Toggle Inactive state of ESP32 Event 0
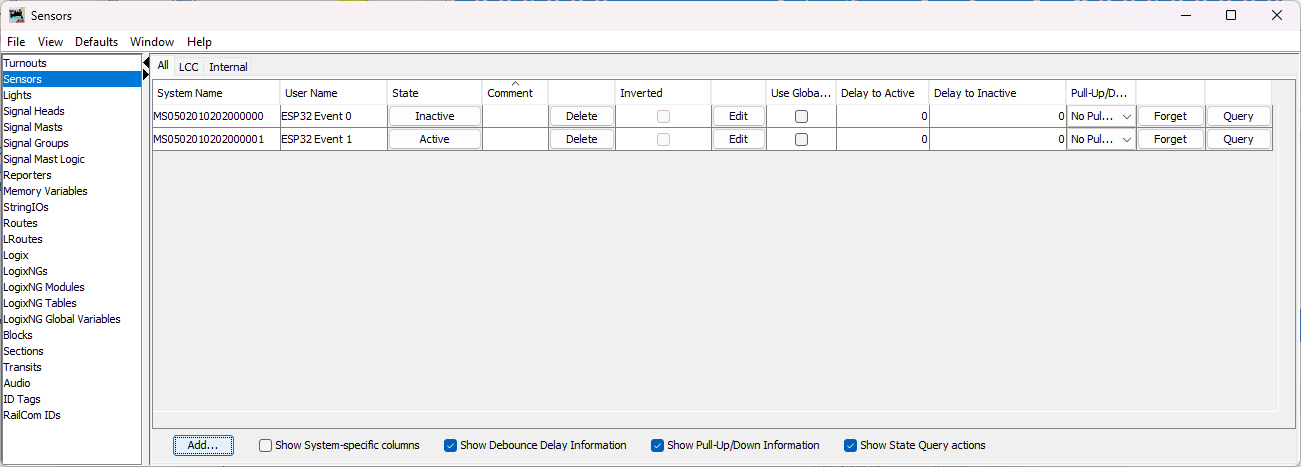This screenshot has height=467, width=1301. [x=434, y=116]
